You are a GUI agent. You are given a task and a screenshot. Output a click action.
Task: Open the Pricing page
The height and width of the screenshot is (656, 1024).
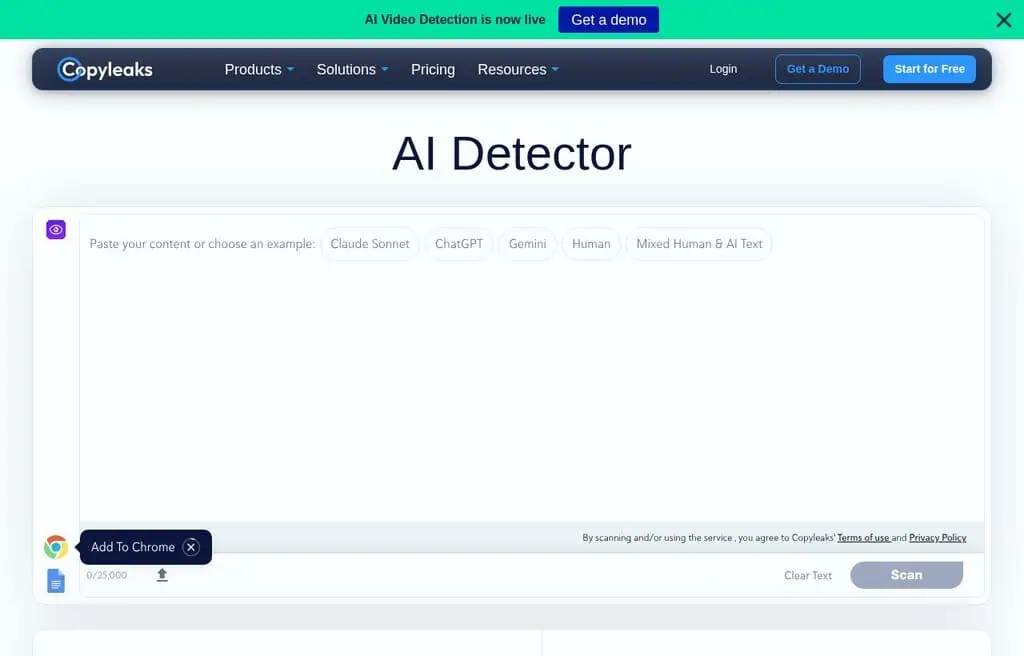(433, 69)
